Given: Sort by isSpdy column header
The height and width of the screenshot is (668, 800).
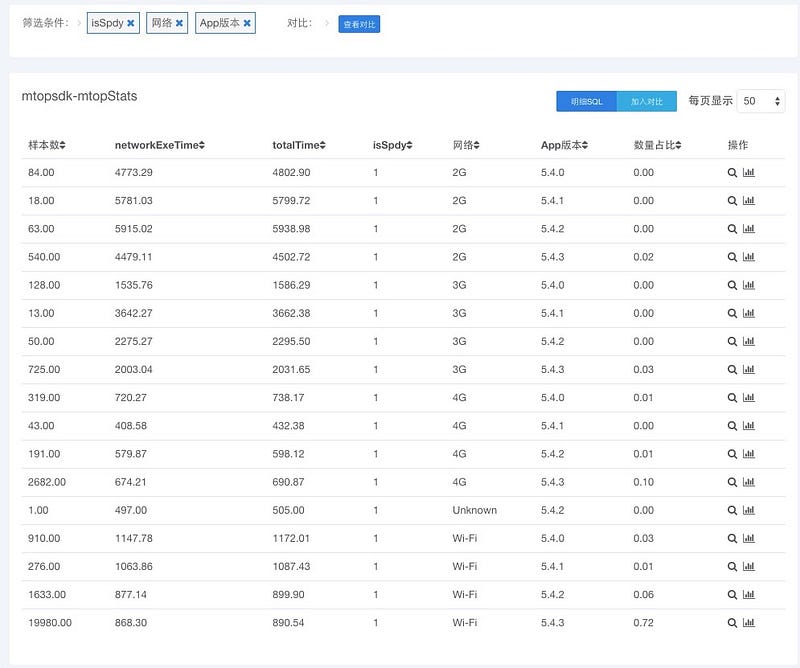Looking at the screenshot, I should coord(392,145).
